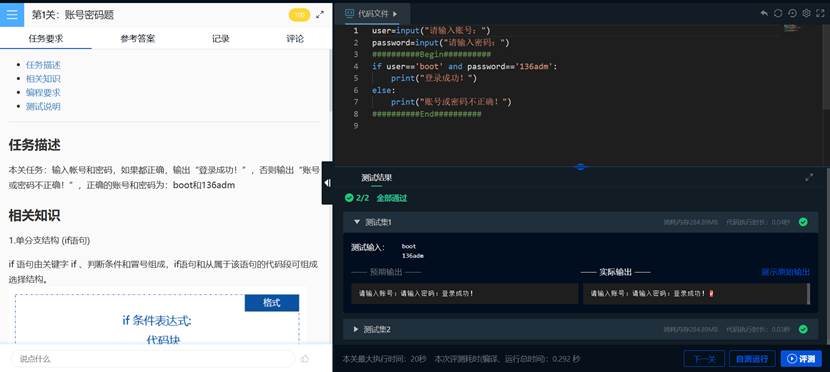Viewport: 830px width, 372px height.
Task: Click the 自测运行 button
Action: tap(752, 359)
